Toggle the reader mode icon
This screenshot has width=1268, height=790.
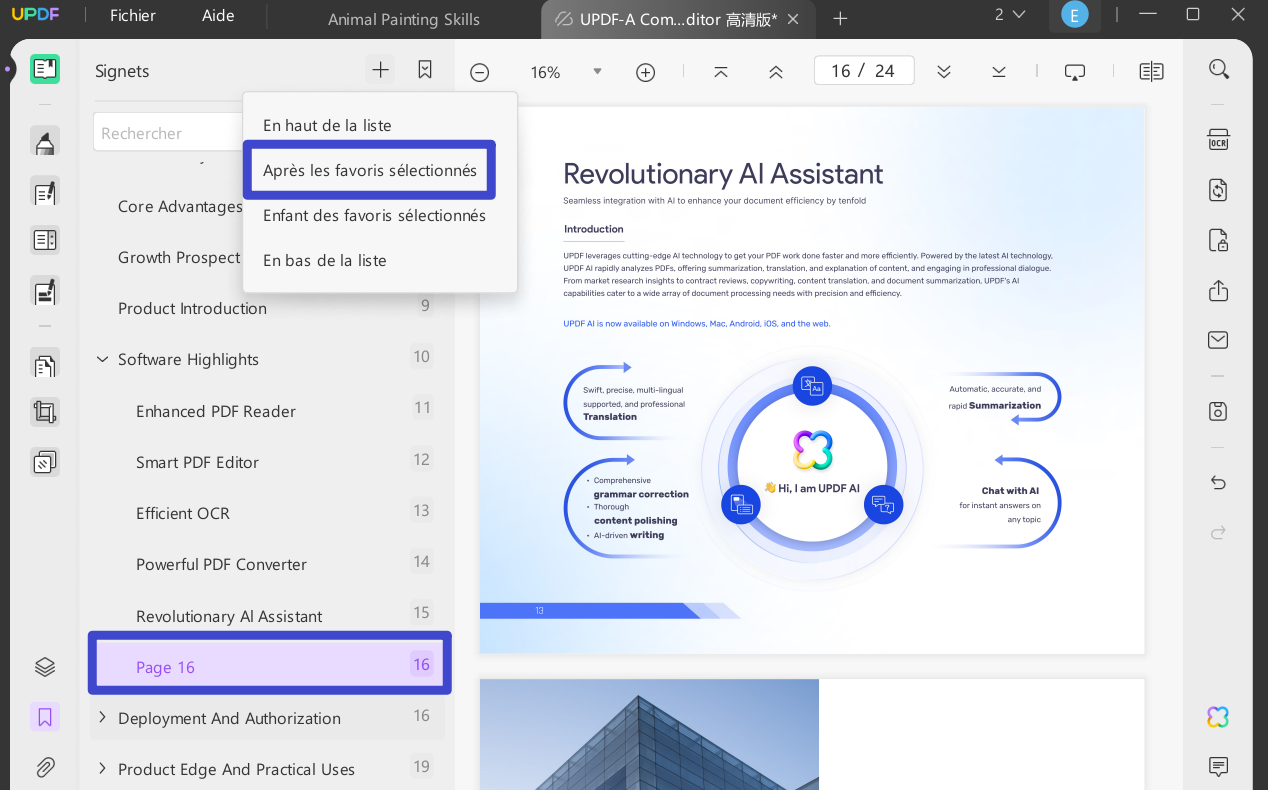pos(45,69)
